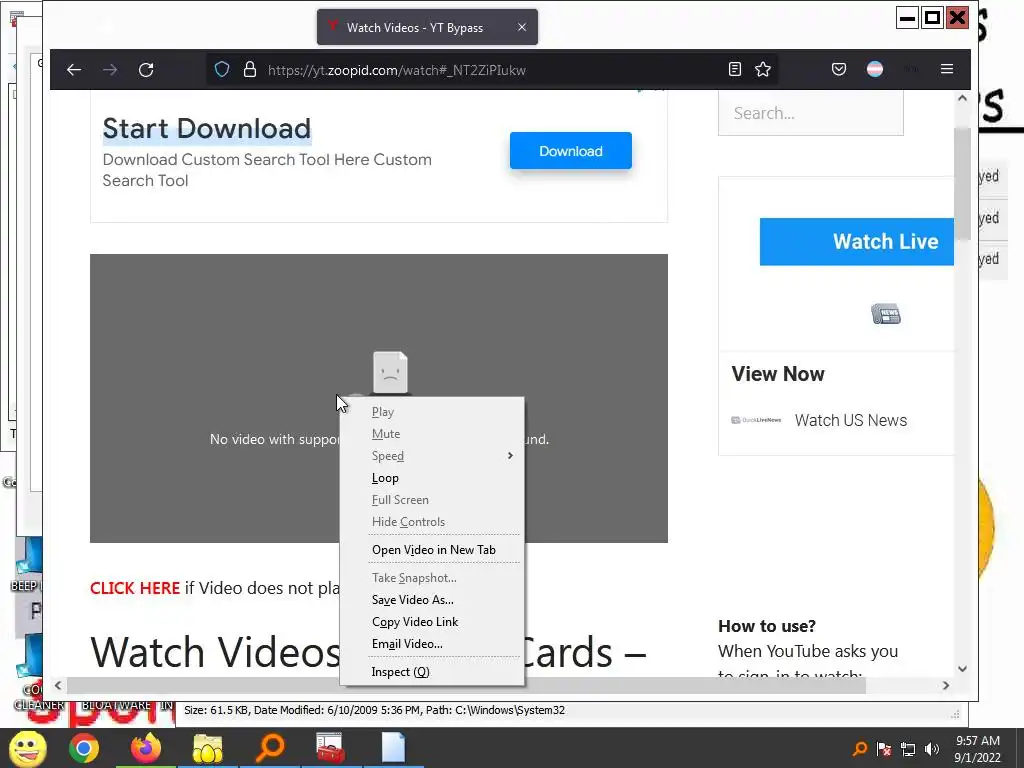Open the blank document taskbar icon
This screenshot has height=768, width=1024.
(x=393, y=748)
